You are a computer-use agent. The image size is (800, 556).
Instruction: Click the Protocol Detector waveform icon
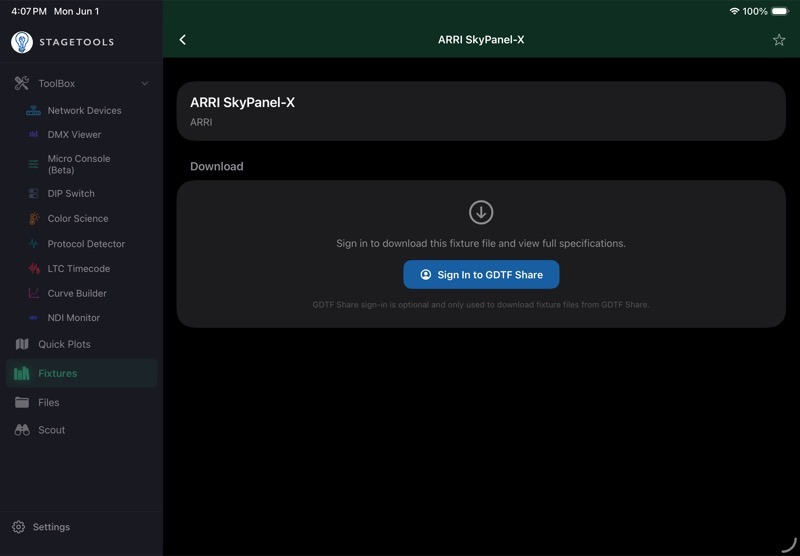33,244
